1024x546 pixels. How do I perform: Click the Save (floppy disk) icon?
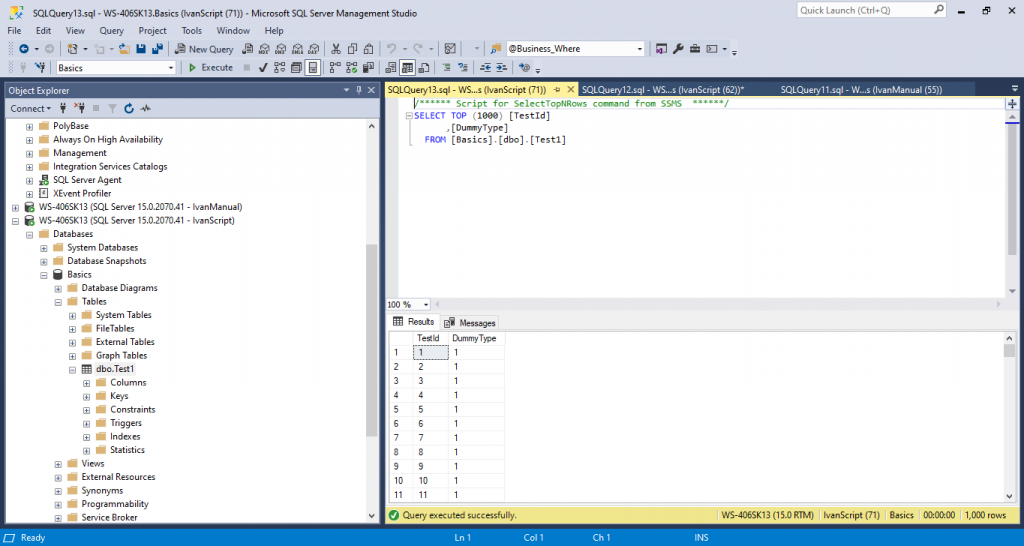141,49
